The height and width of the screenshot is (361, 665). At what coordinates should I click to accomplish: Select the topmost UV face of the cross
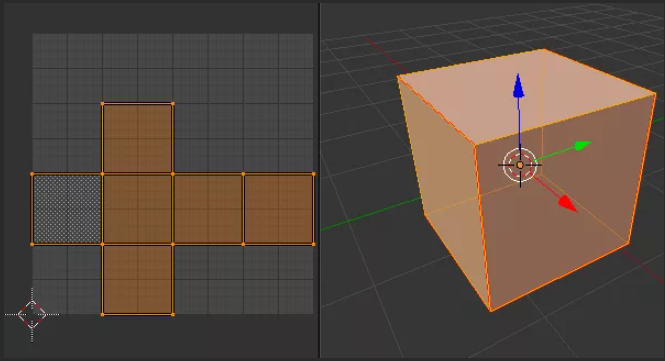pos(137,139)
